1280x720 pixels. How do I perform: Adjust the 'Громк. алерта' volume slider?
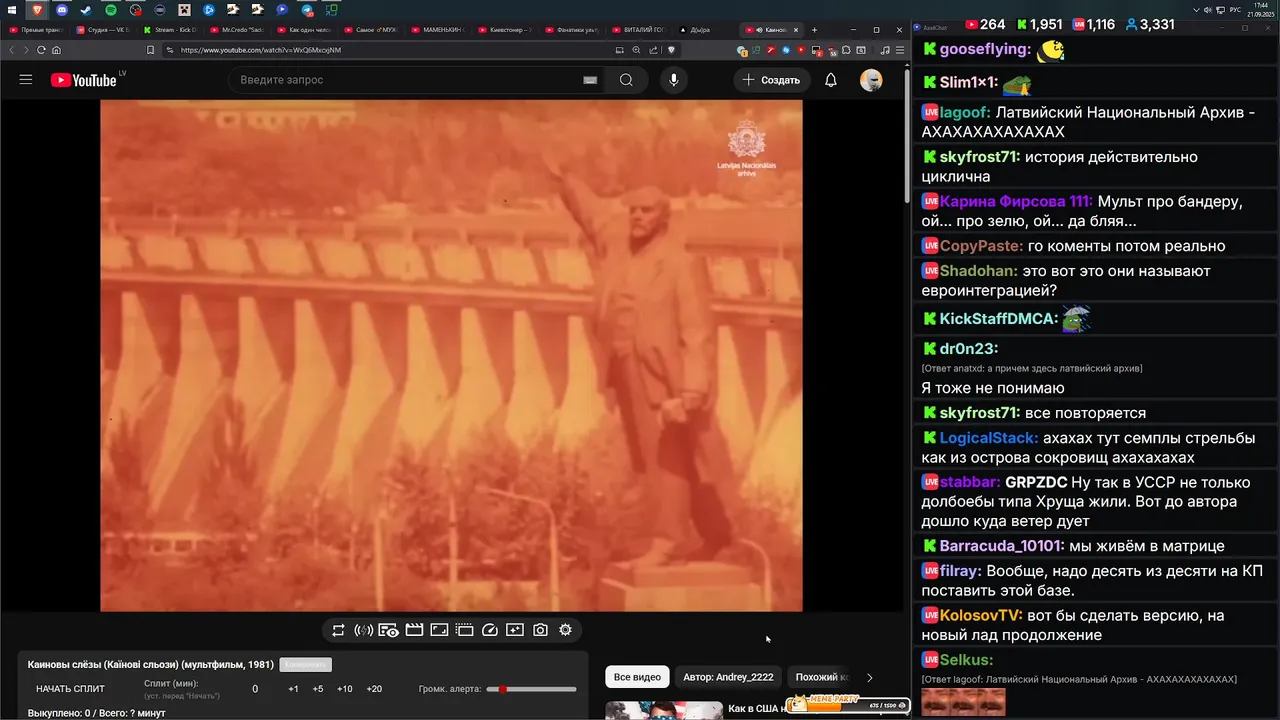[531, 689]
